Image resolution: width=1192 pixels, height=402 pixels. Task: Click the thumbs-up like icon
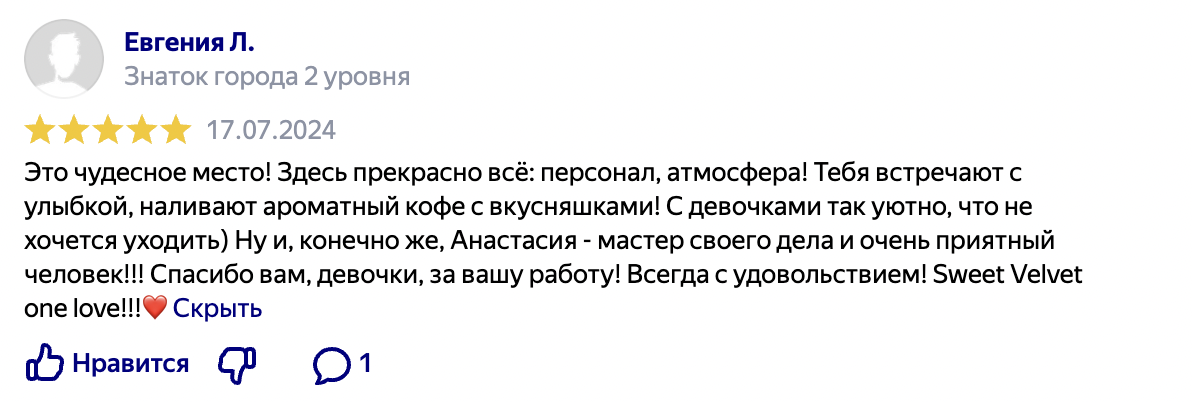tap(45, 364)
